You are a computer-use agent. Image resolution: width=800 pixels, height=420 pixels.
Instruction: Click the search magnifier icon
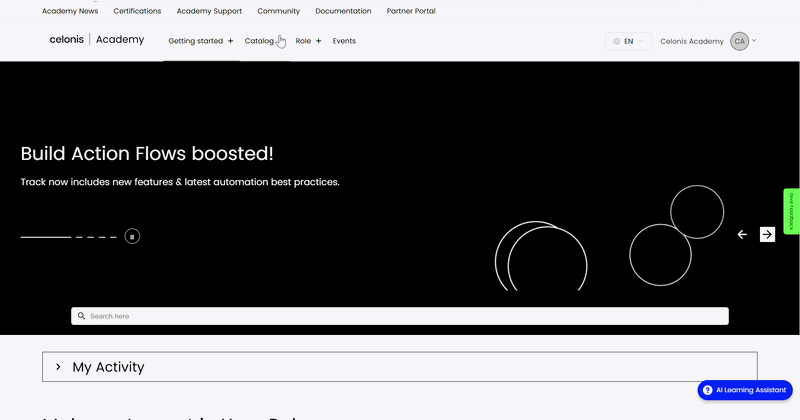pos(81,316)
